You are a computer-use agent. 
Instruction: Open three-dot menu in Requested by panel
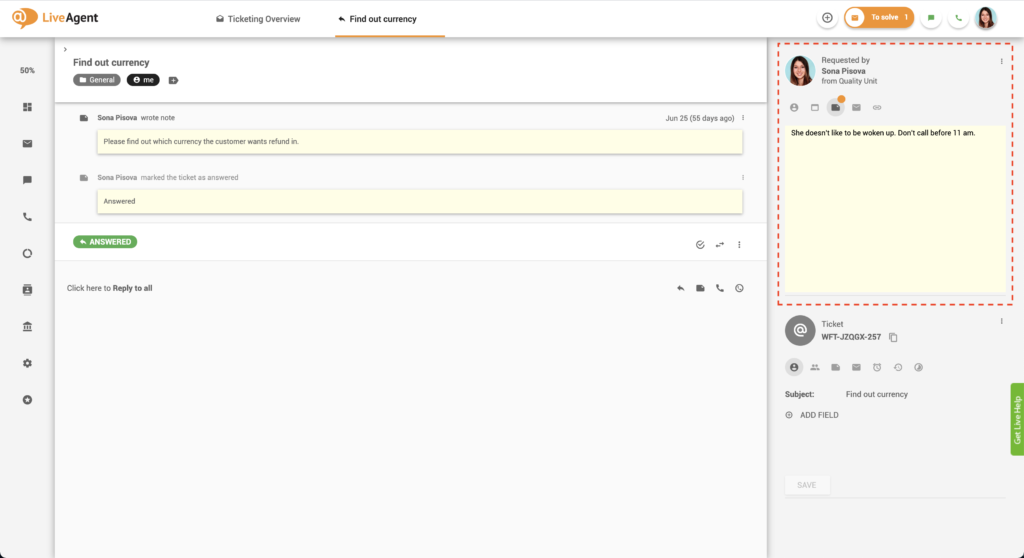point(1001,61)
